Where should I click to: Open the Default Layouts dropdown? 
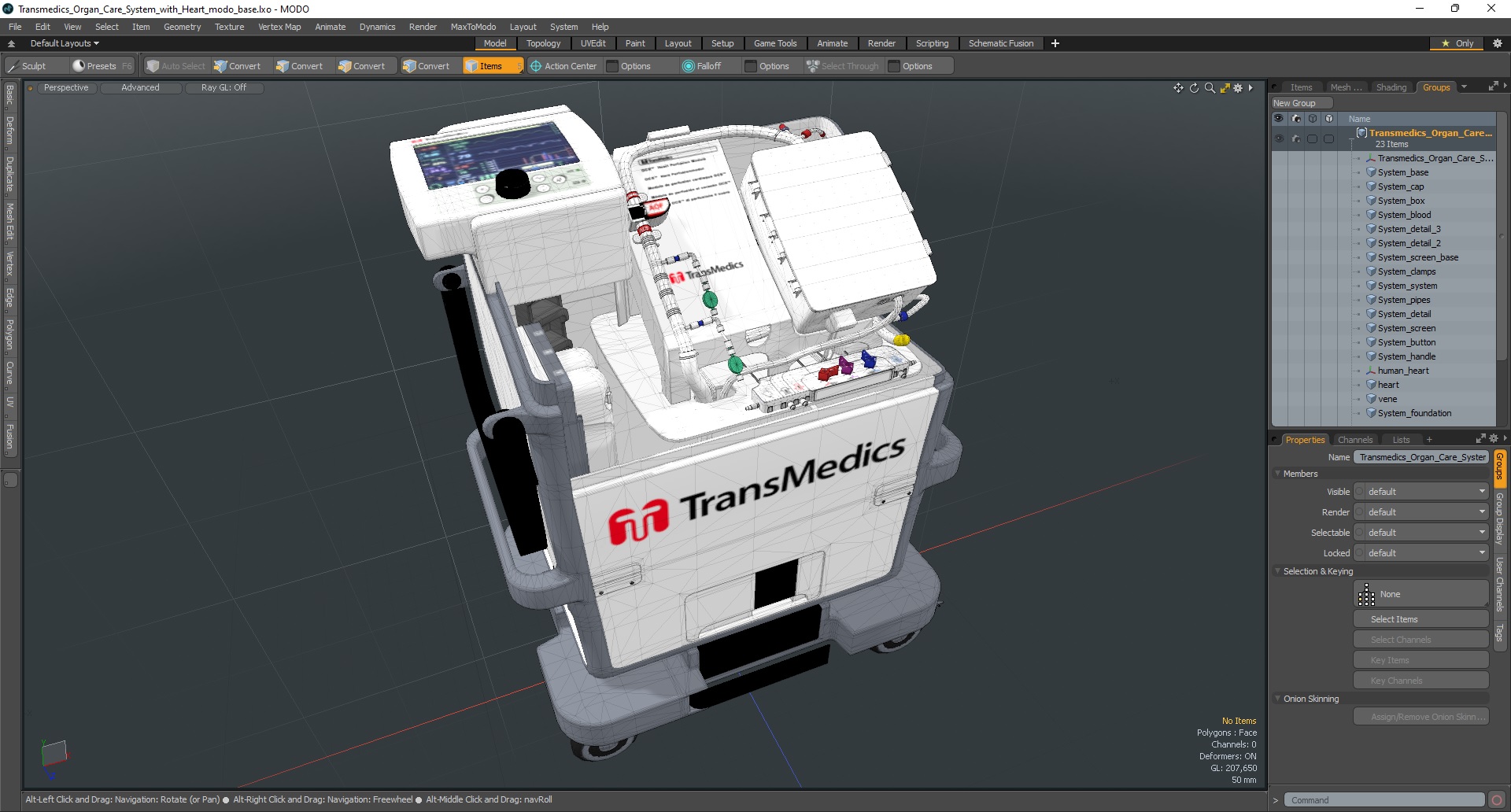click(65, 43)
